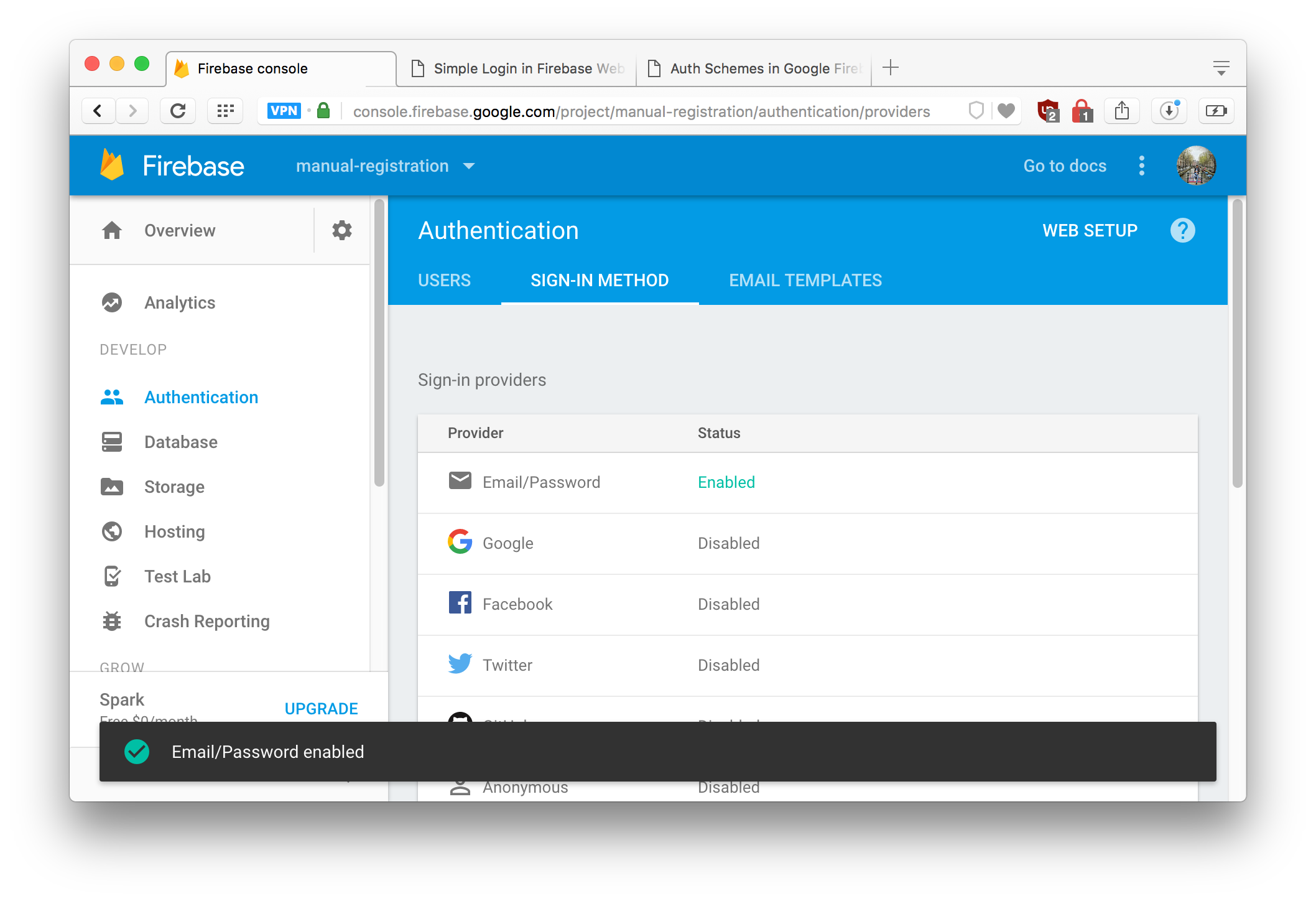Switch to Auth Schemes in Google tab
The height and width of the screenshot is (901, 1316).
(755, 68)
